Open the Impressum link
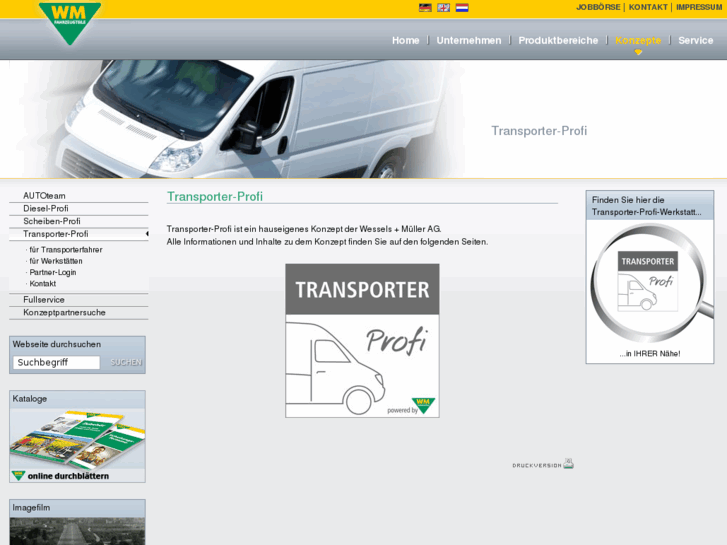 pyautogui.click(x=699, y=7)
